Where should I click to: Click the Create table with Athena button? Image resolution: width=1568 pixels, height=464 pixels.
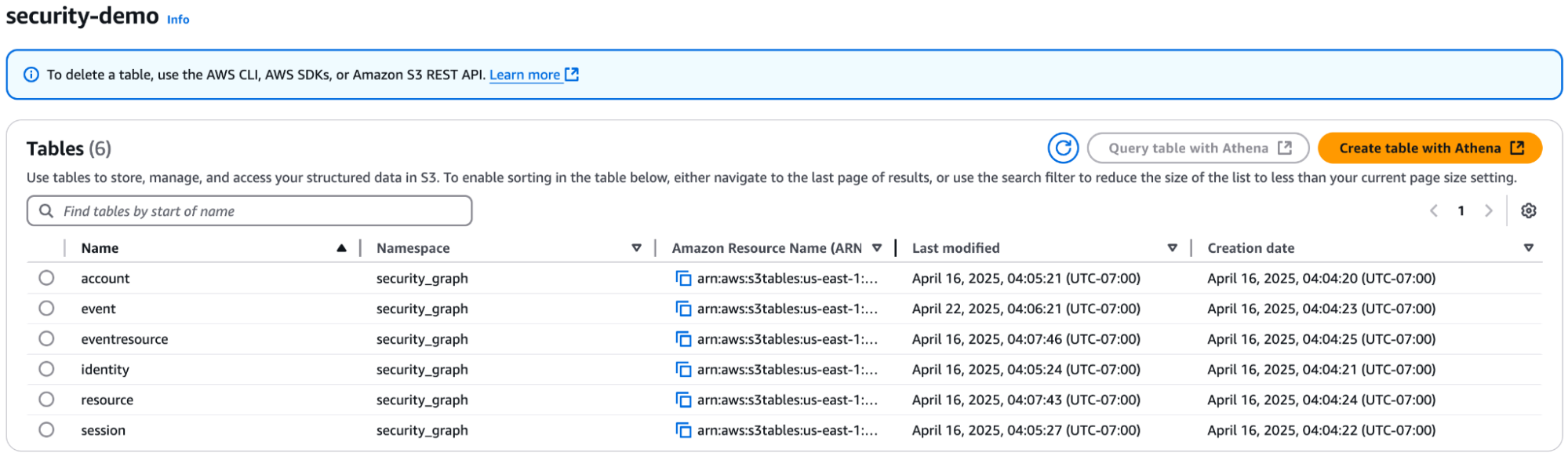pos(1429,148)
